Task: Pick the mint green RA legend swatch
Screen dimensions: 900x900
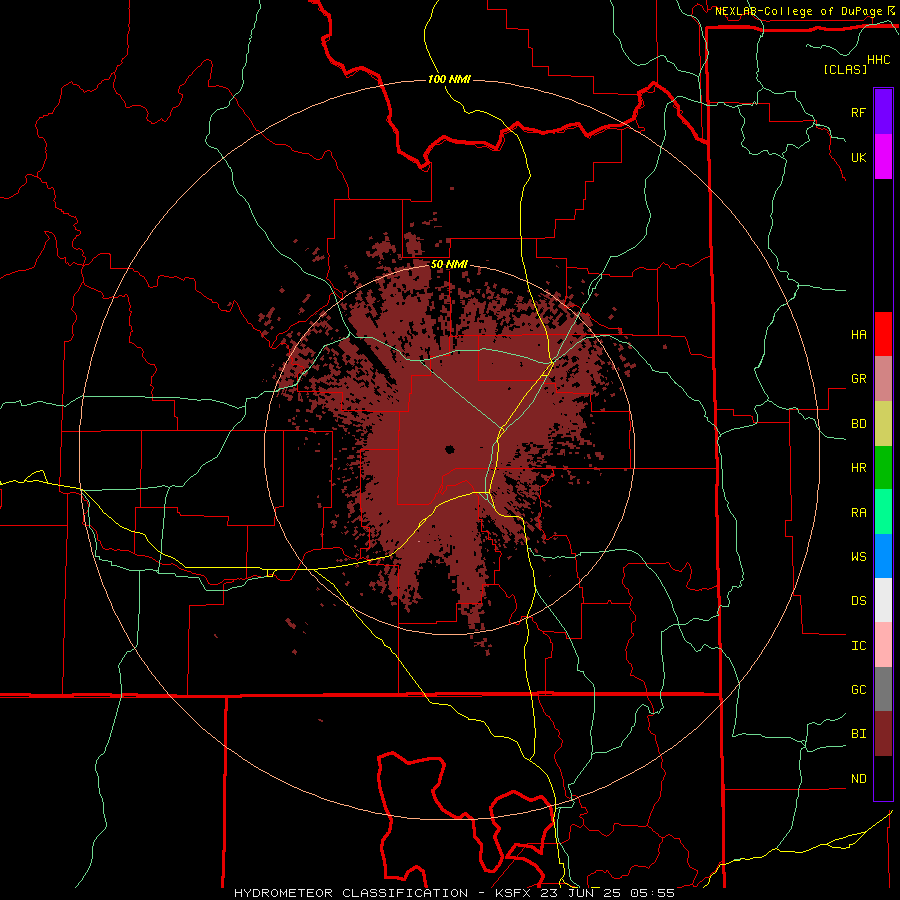Action: (883, 512)
